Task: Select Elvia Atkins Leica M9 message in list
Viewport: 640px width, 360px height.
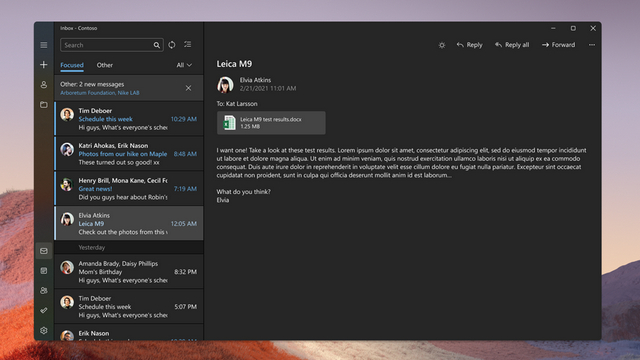Action: click(x=129, y=223)
